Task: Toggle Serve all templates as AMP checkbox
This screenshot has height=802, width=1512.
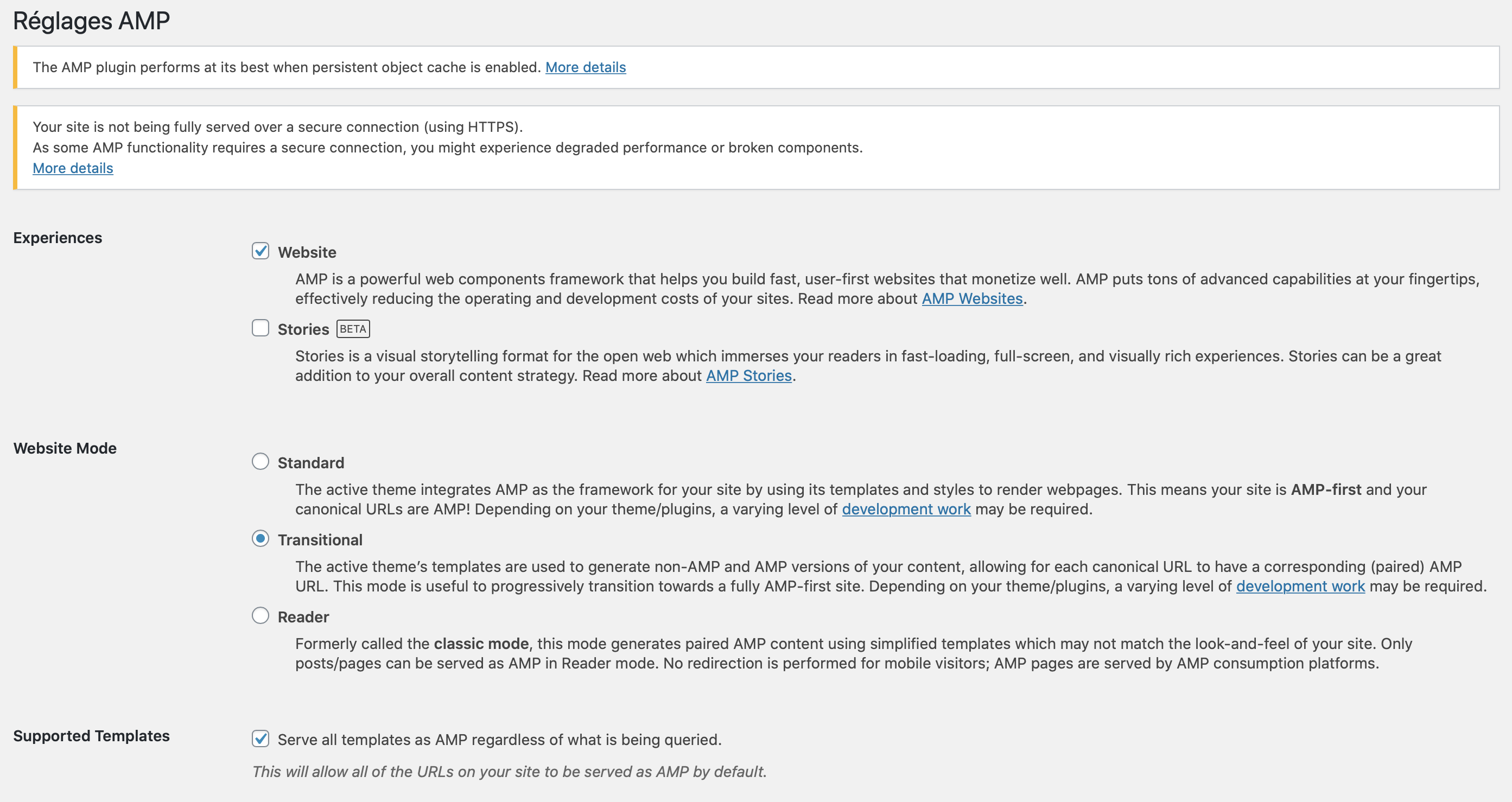Action: click(260, 739)
